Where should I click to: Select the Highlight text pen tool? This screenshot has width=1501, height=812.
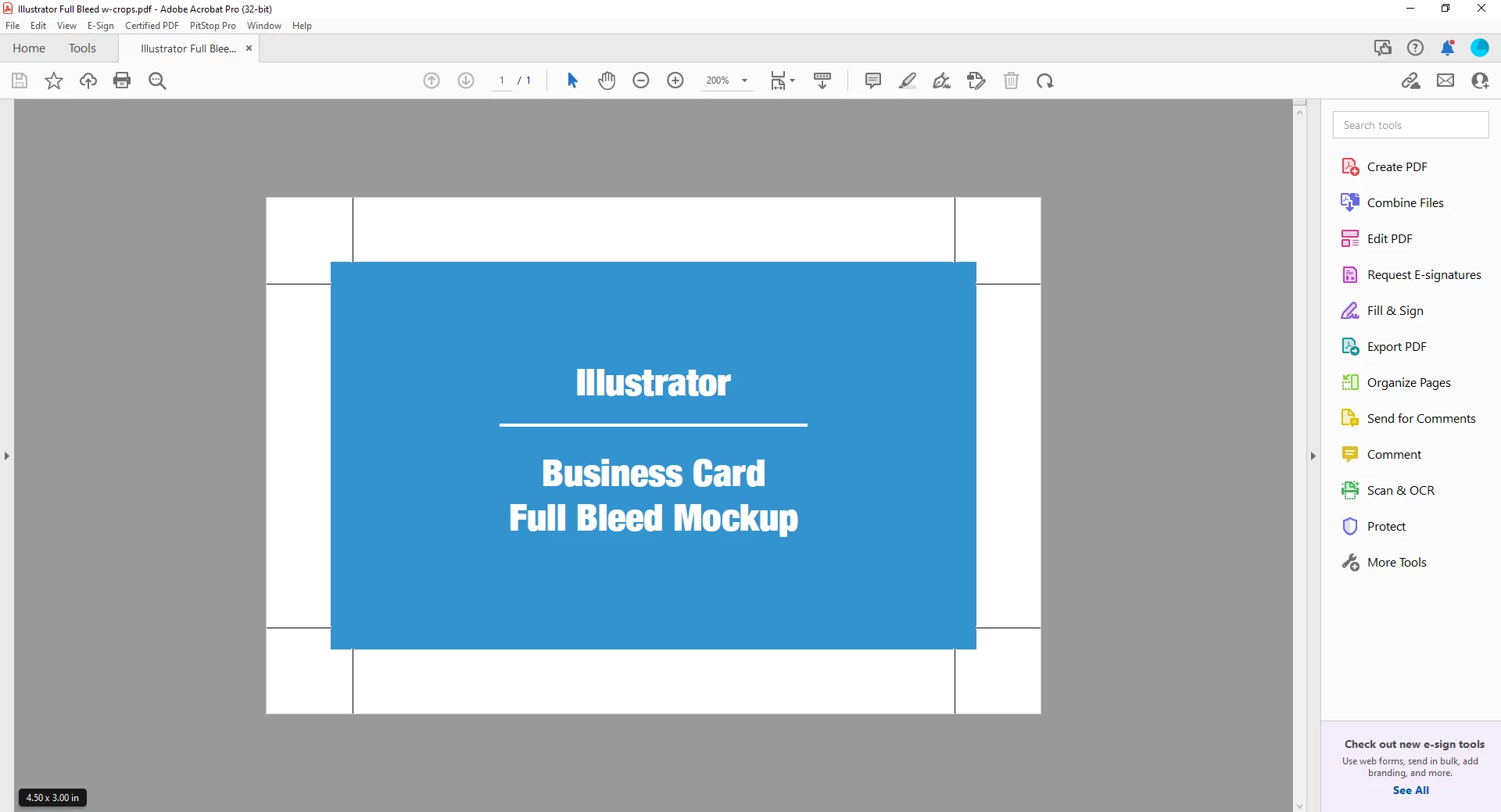point(908,80)
